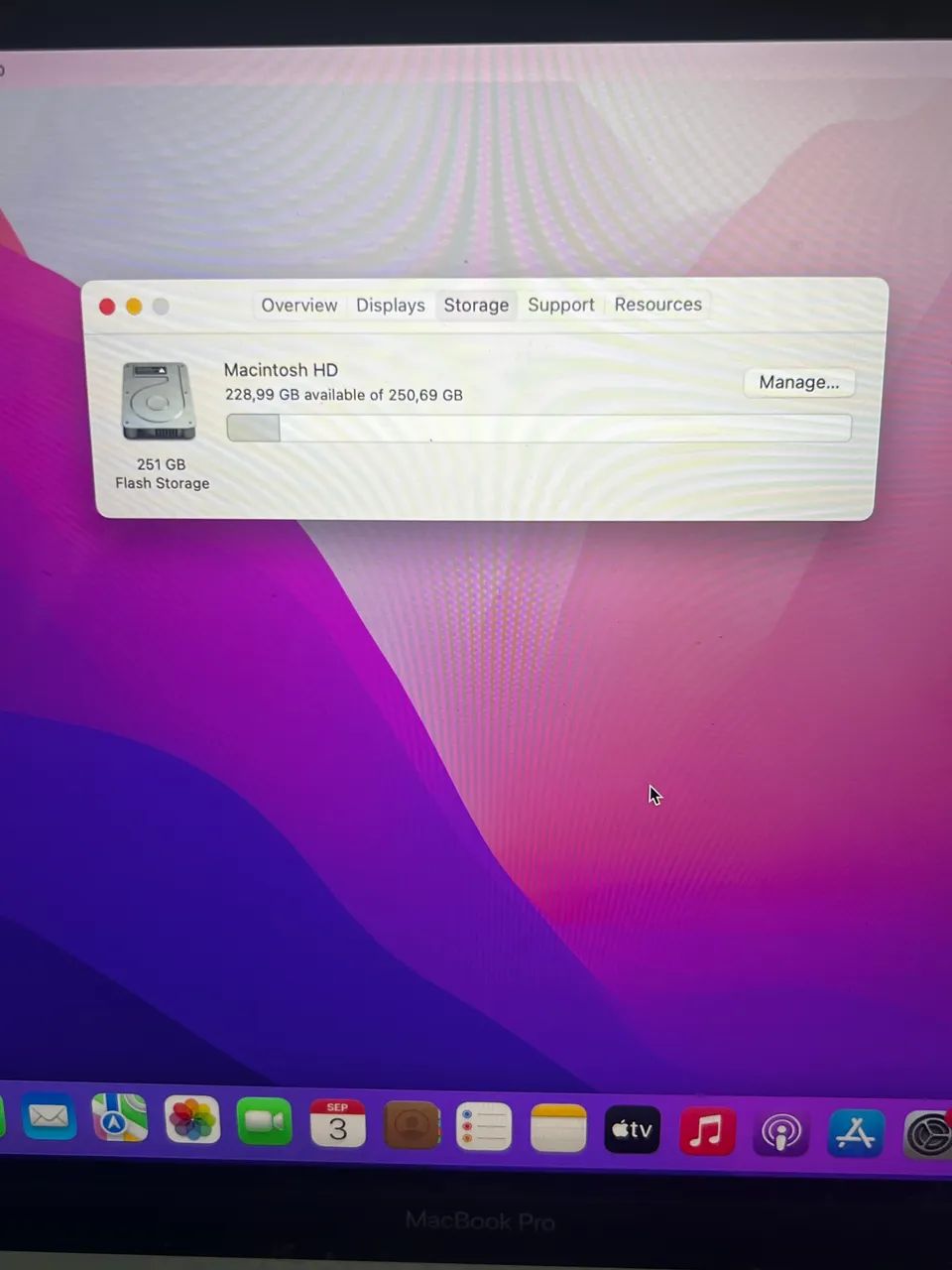This screenshot has height=1270, width=952.
Task: Open the Displays tab
Action: coord(391,306)
